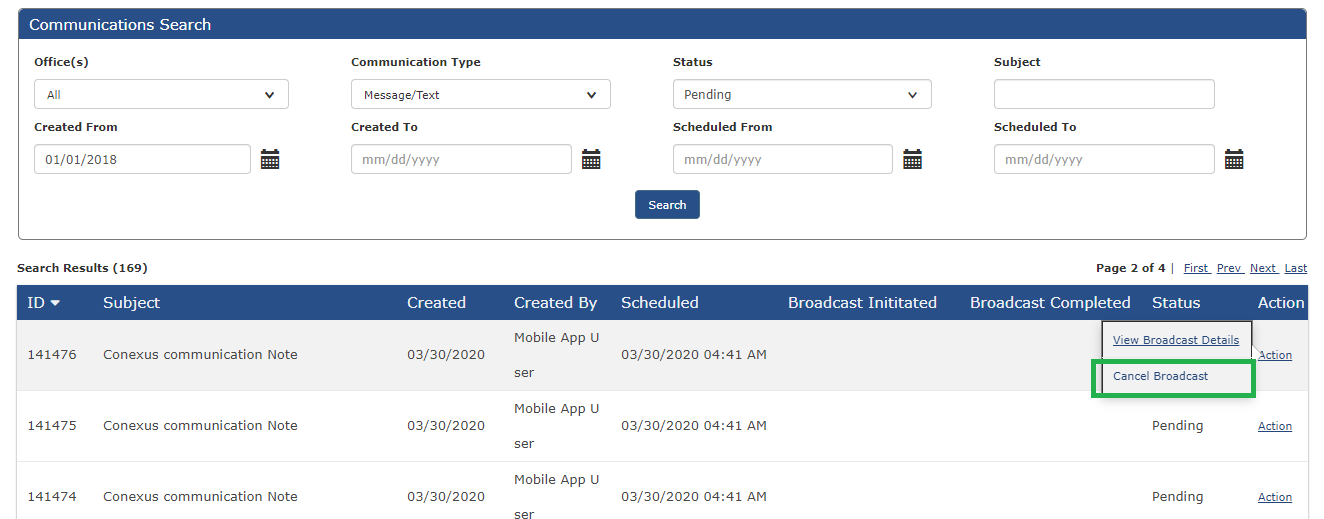Open Action link for record 141474
The height and width of the screenshot is (519, 1324).
pos(1274,497)
